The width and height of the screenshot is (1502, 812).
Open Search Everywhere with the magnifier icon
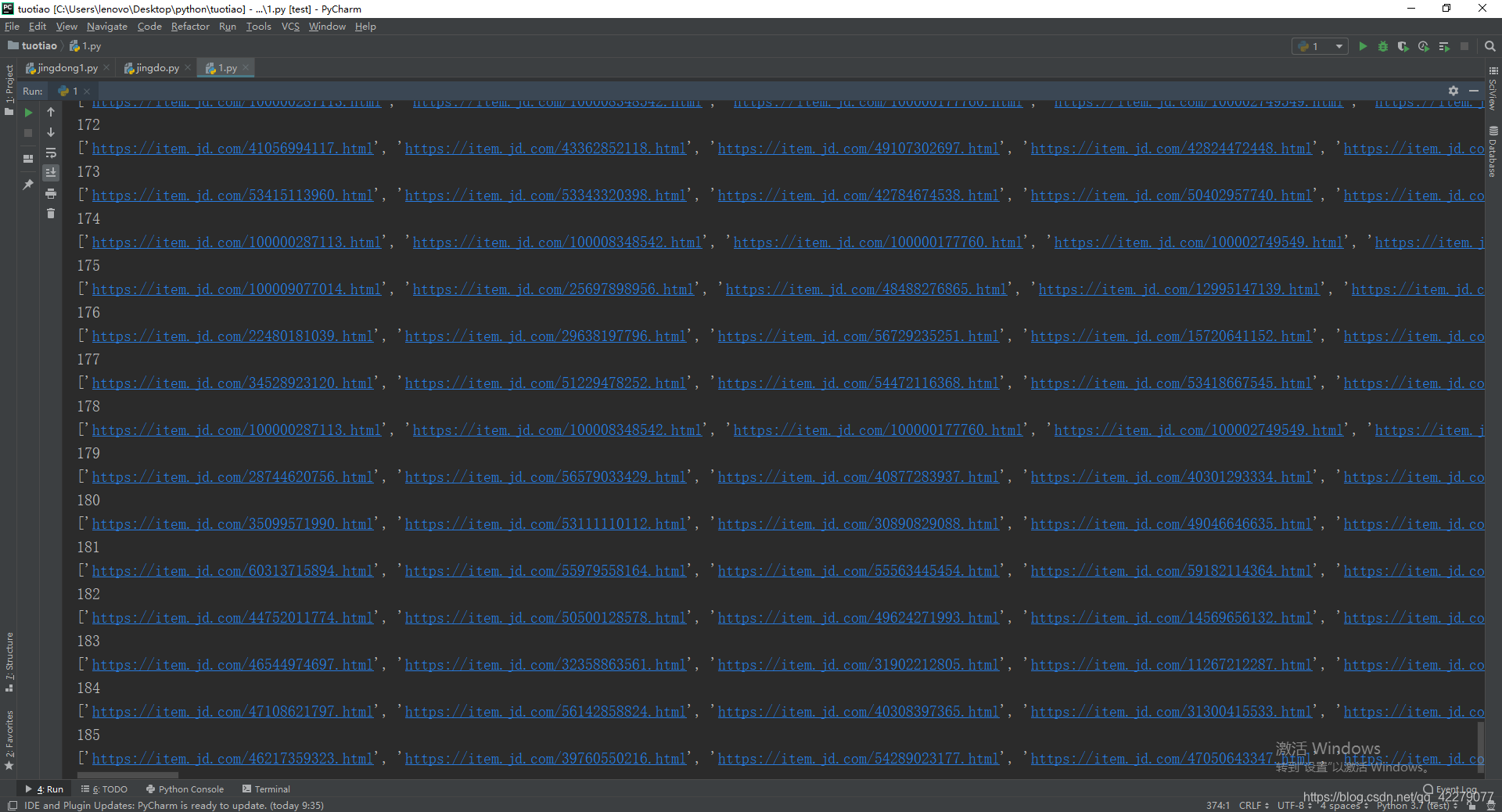pos(1489,46)
